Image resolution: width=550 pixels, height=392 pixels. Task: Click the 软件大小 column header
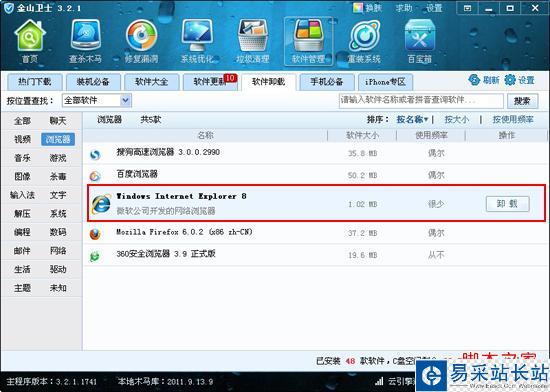point(362,135)
